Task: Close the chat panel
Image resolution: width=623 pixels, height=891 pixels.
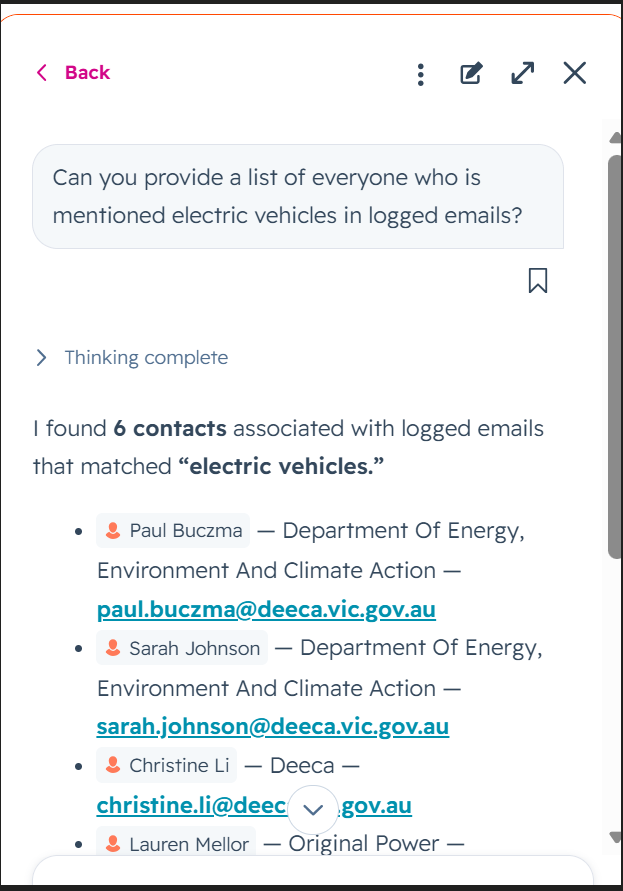Action: pos(575,73)
